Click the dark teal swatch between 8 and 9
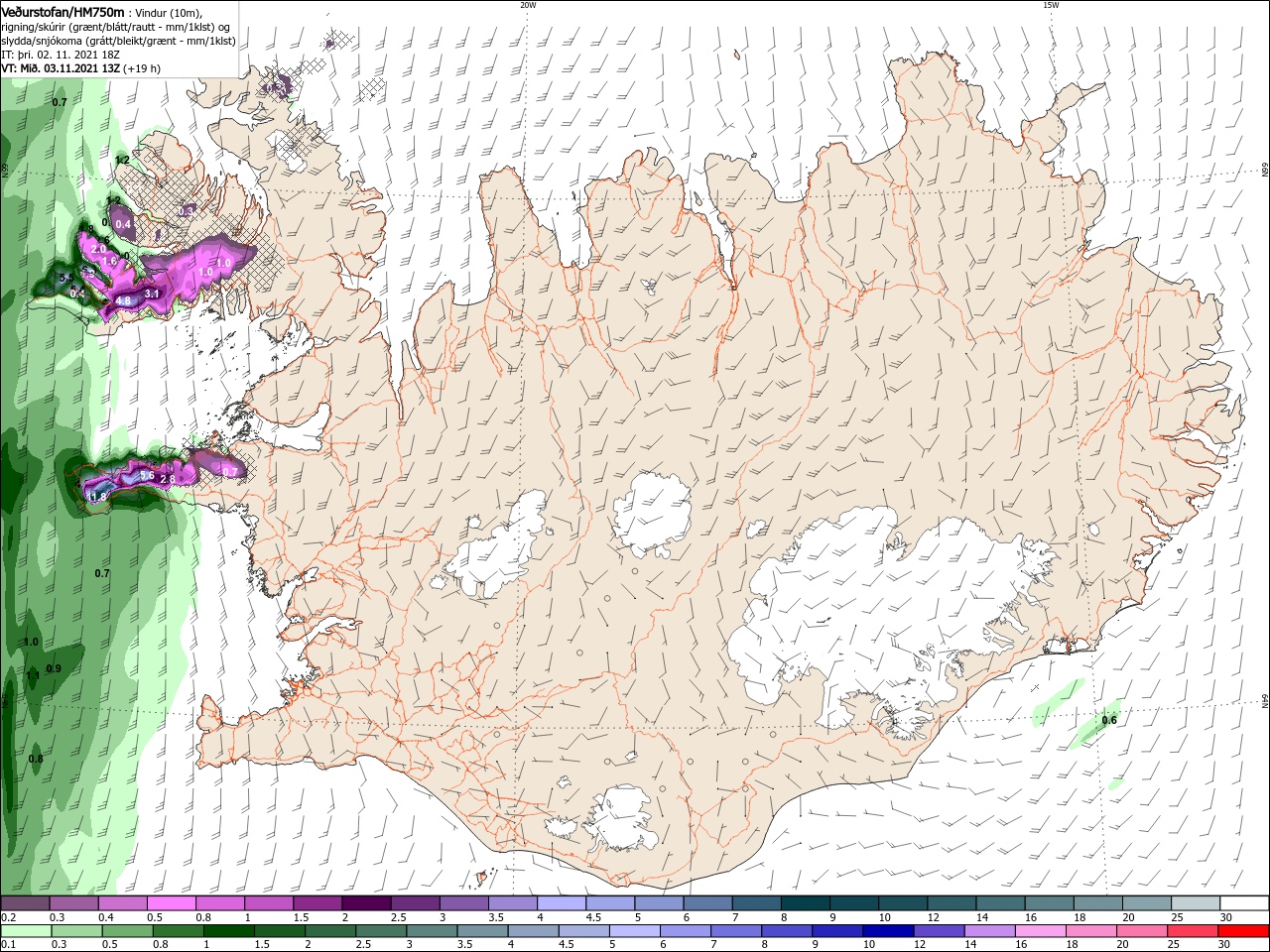The height and width of the screenshot is (952, 1270). tap(806, 903)
